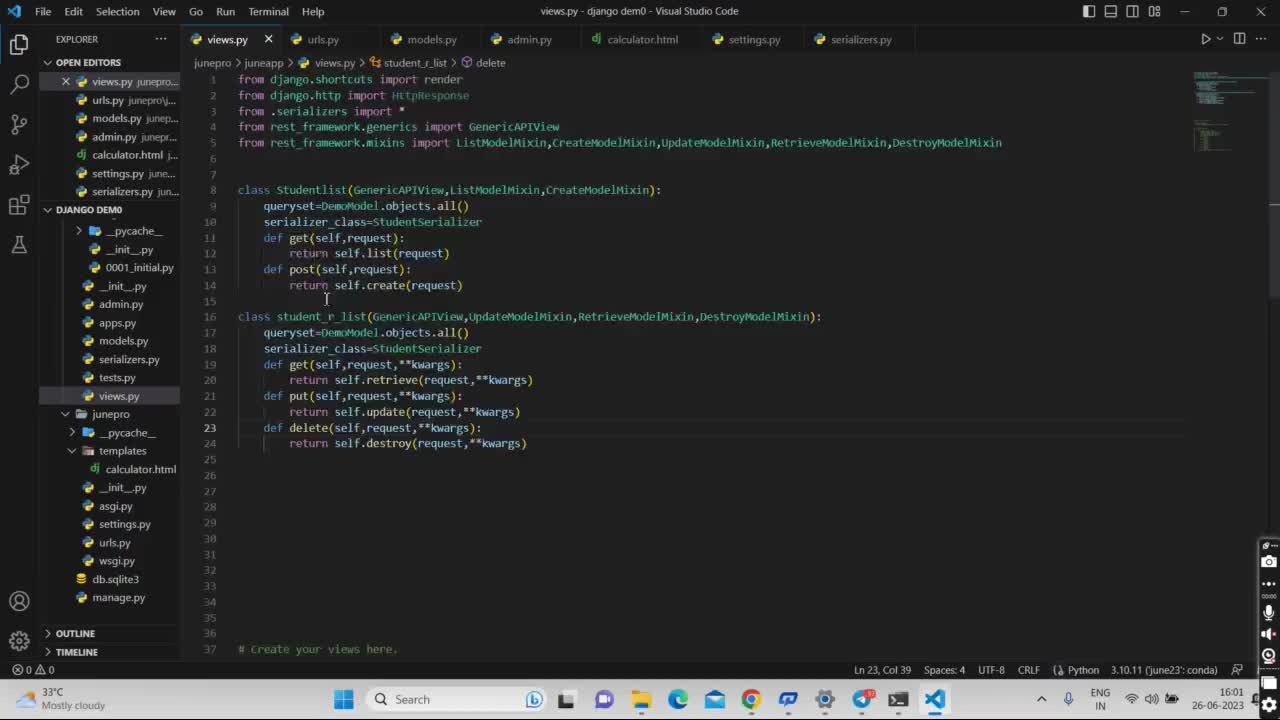The width and height of the screenshot is (1280, 720).
Task: Open the Extensions view icon
Action: click(19, 205)
